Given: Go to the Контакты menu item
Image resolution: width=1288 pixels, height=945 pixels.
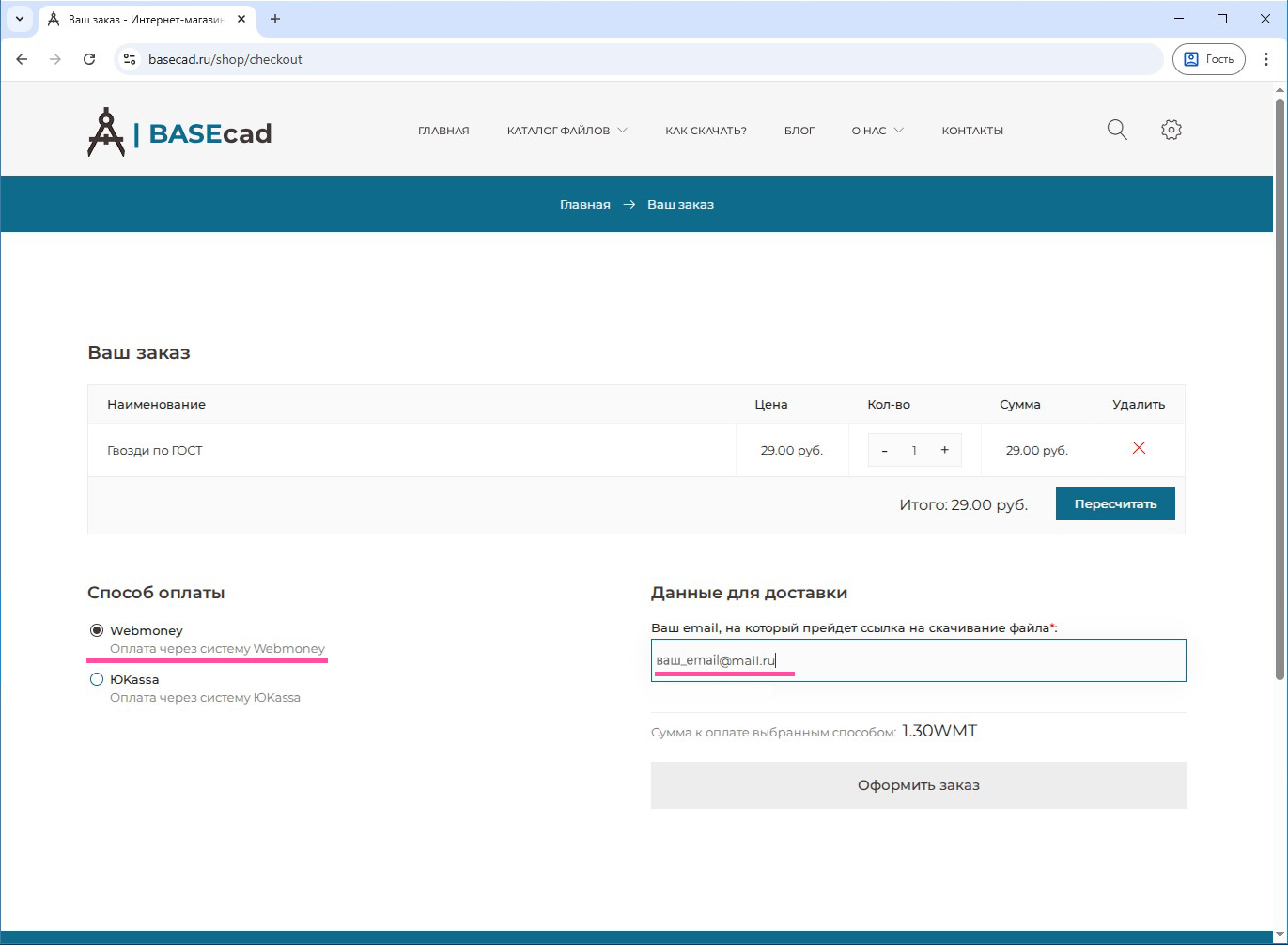Looking at the screenshot, I should (972, 131).
